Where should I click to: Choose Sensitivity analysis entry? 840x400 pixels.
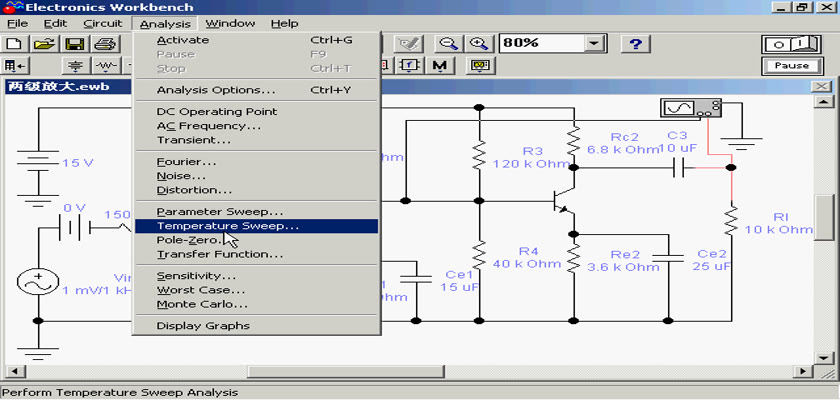click(x=257, y=276)
